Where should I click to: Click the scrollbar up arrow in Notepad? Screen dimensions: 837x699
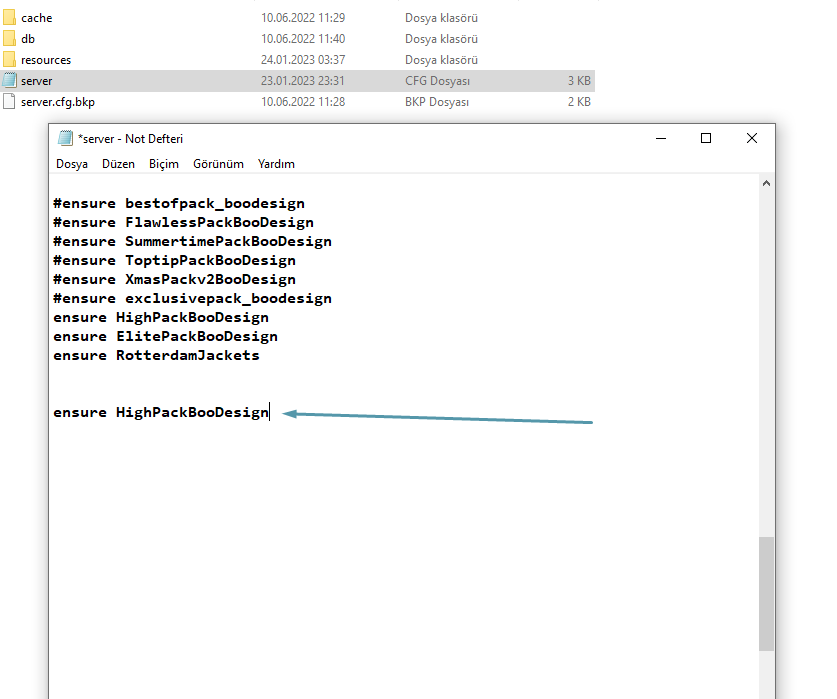766,184
